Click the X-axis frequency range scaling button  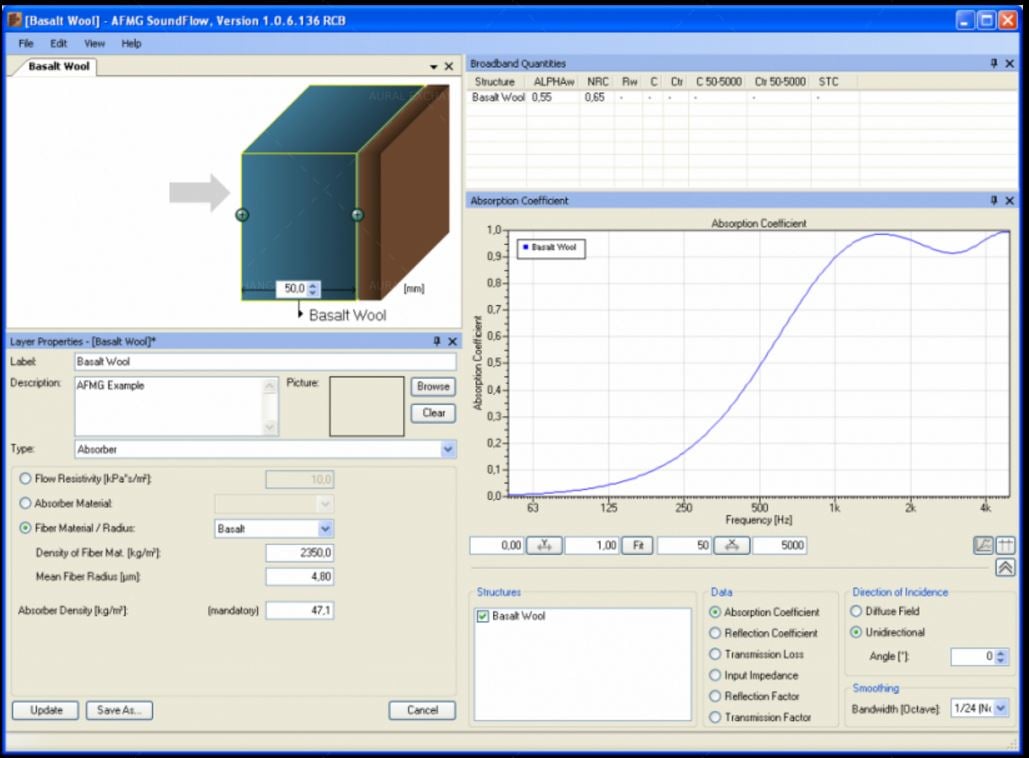pyautogui.click(x=731, y=545)
